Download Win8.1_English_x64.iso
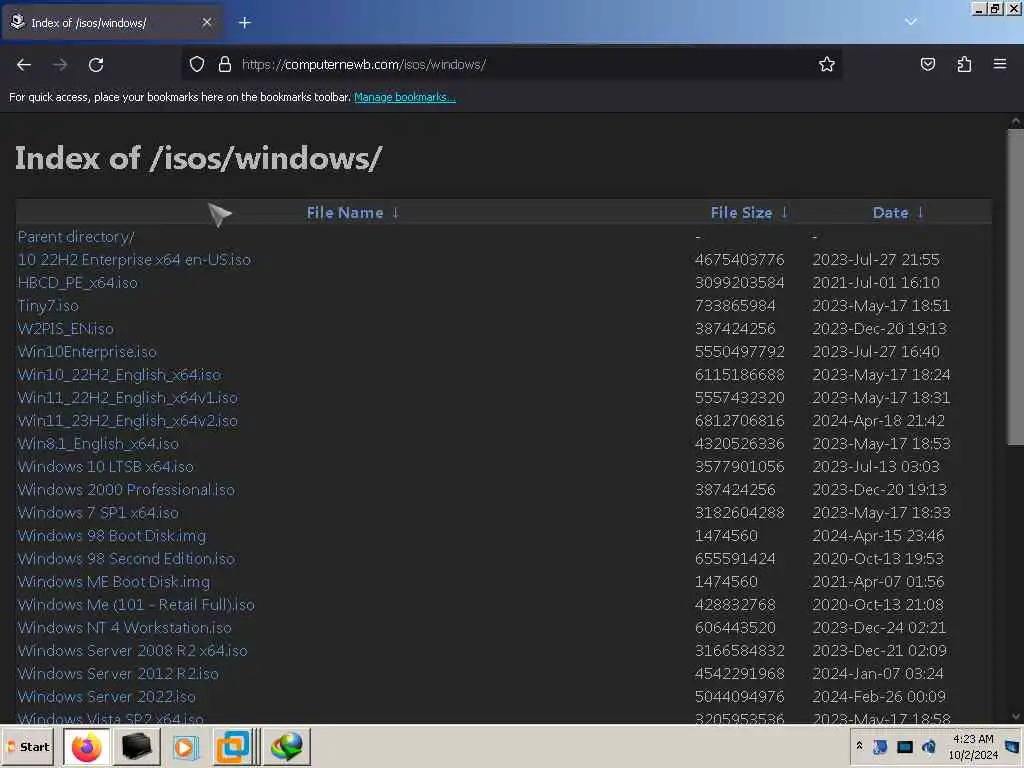This screenshot has width=1024, height=768. (98, 444)
